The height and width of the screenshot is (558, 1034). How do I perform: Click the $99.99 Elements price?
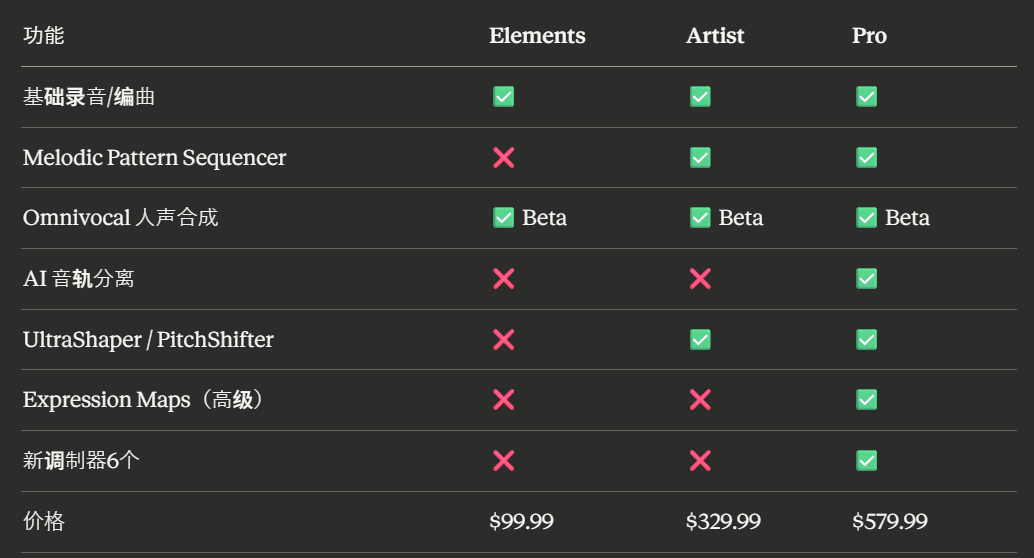click(521, 521)
